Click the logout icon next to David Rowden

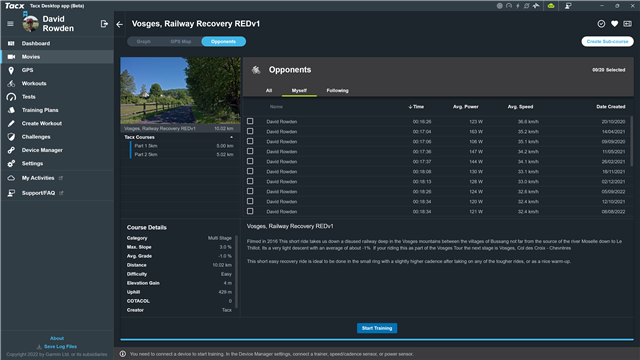pos(104,24)
